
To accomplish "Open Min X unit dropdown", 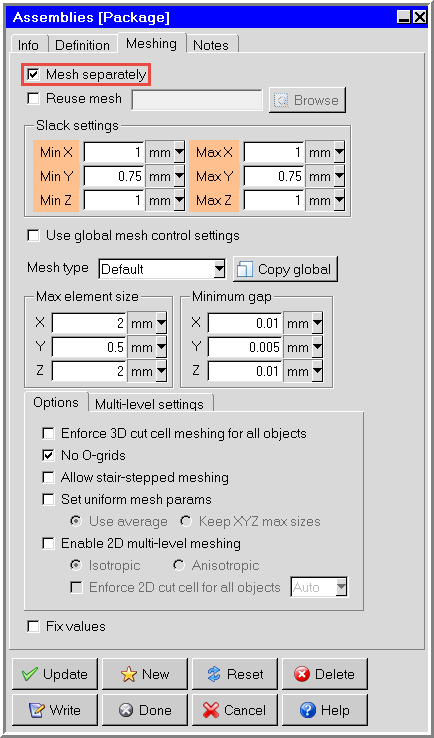I will tap(179, 152).
